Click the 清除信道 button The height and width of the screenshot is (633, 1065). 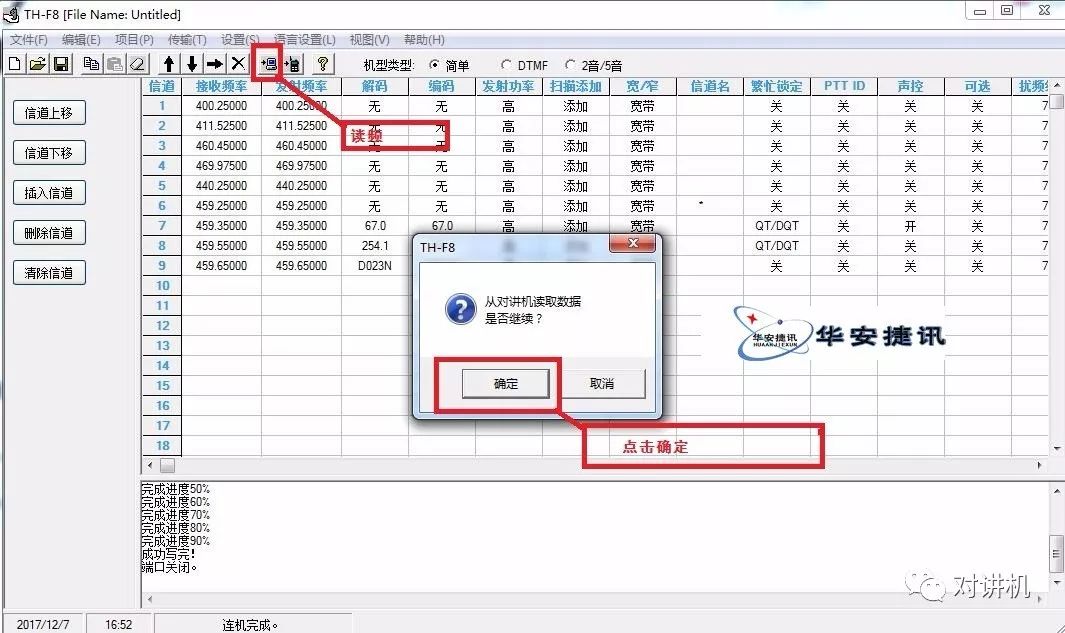pyautogui.click(x=48, y=272)
